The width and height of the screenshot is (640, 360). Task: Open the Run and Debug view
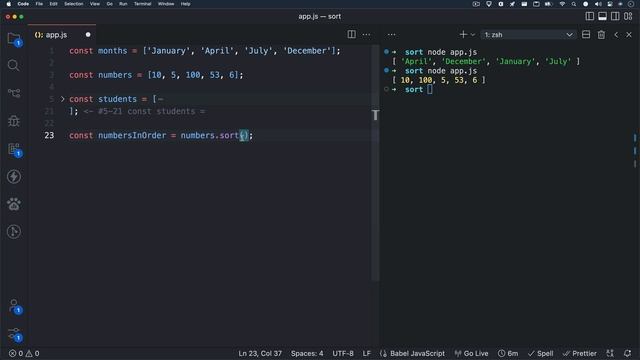[14, 121]
